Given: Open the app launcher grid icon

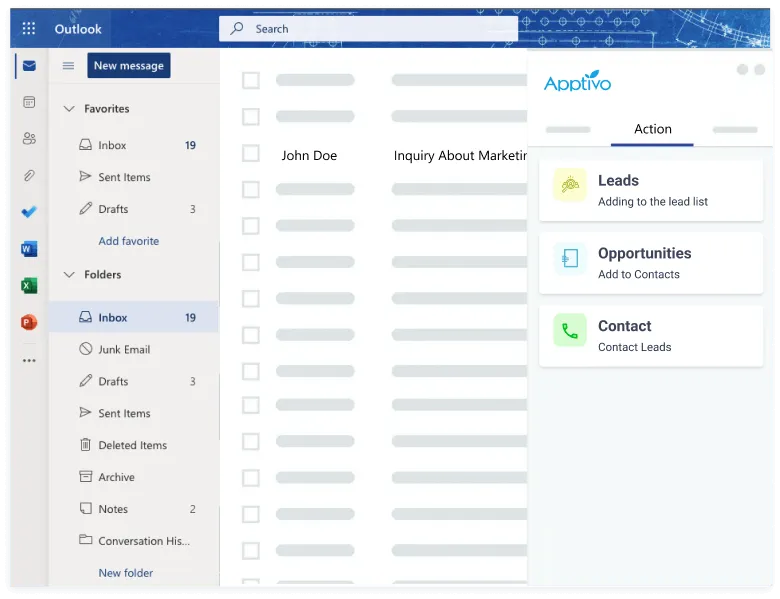Looking at the screenshot, I should [x=29, y=28].
